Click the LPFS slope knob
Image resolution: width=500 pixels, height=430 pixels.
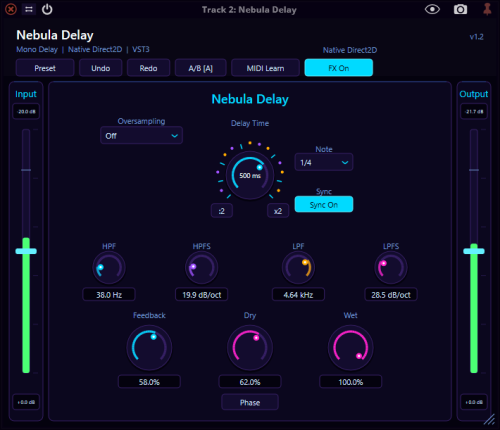[x=391, y=268]
